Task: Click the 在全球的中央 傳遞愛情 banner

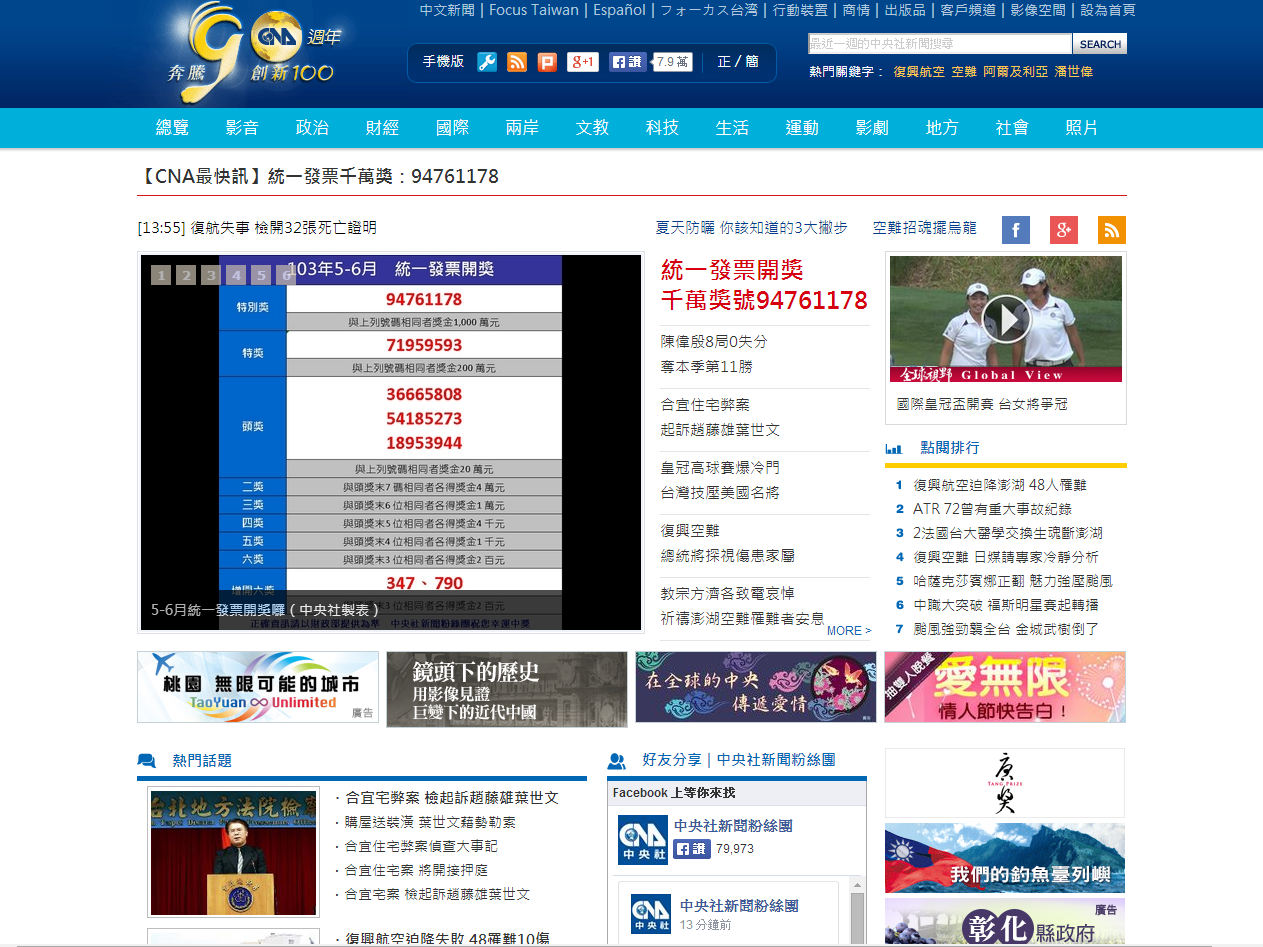Action: (x=756, y=687)
